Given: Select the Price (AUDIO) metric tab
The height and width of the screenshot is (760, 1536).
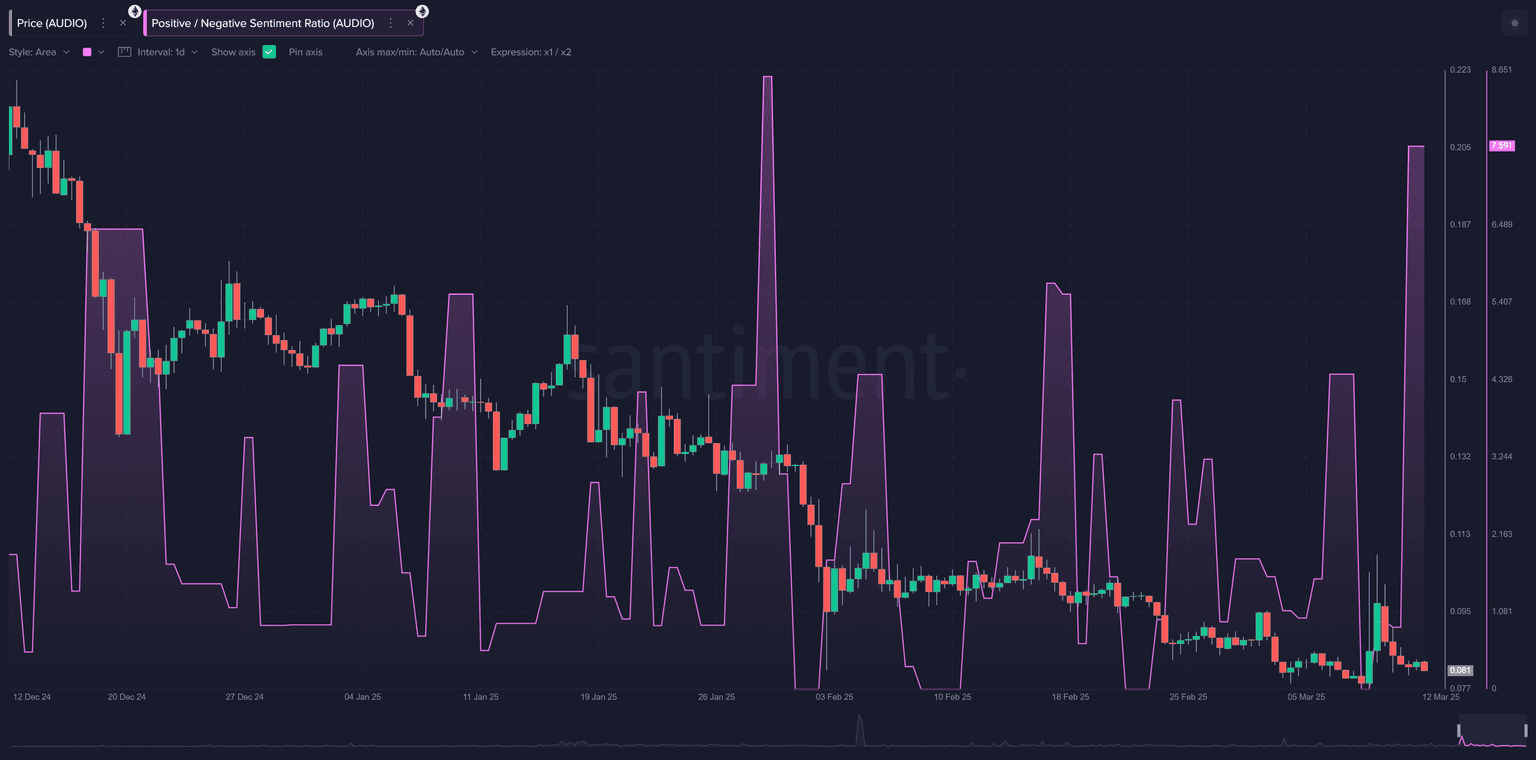Looking at the screenshot, I should coord(52,23).
